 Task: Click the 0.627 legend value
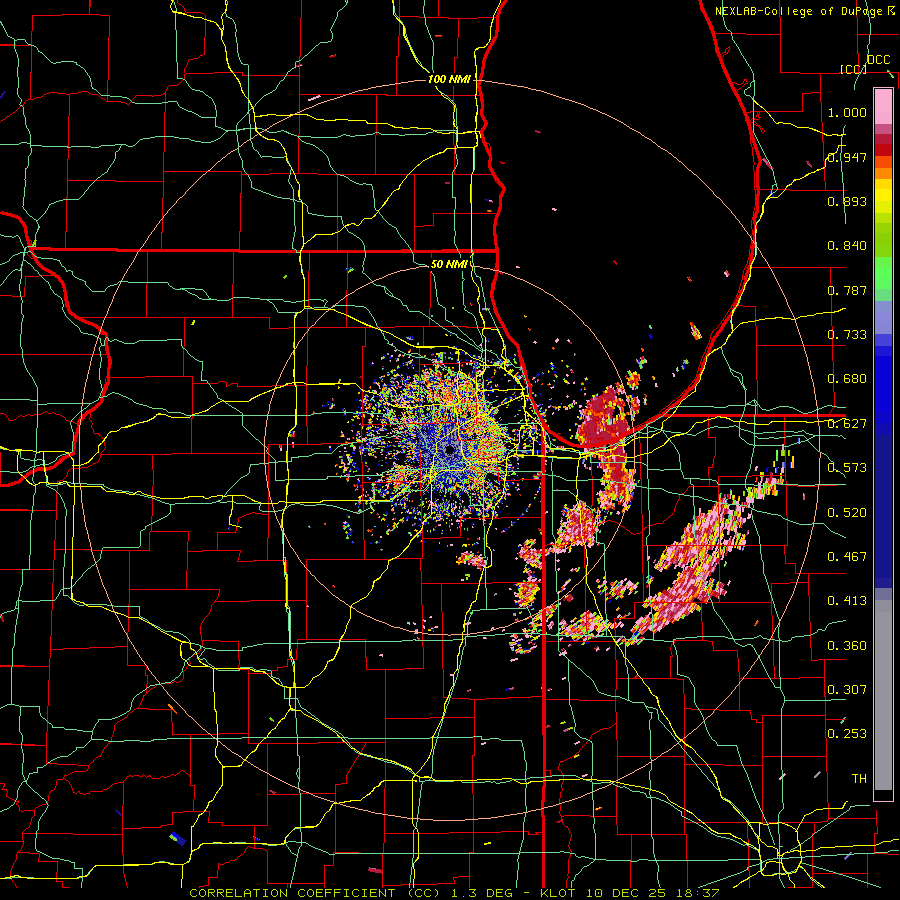click(847, 424)
